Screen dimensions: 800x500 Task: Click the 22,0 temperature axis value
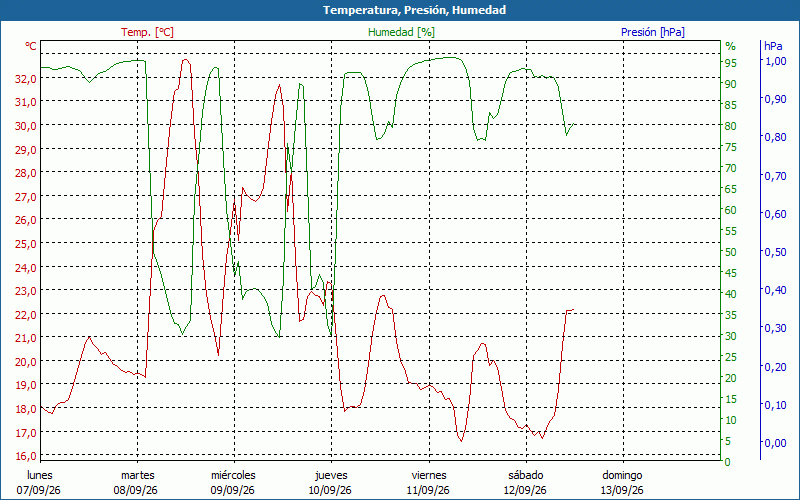27,315
